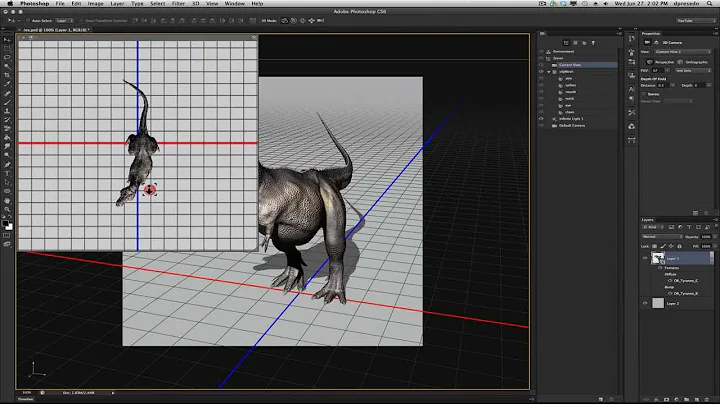The height and width of the screenshot is (404, 720).
Task: Select the Rectangular Marquee tool
Action: click(x=7, y=49)
